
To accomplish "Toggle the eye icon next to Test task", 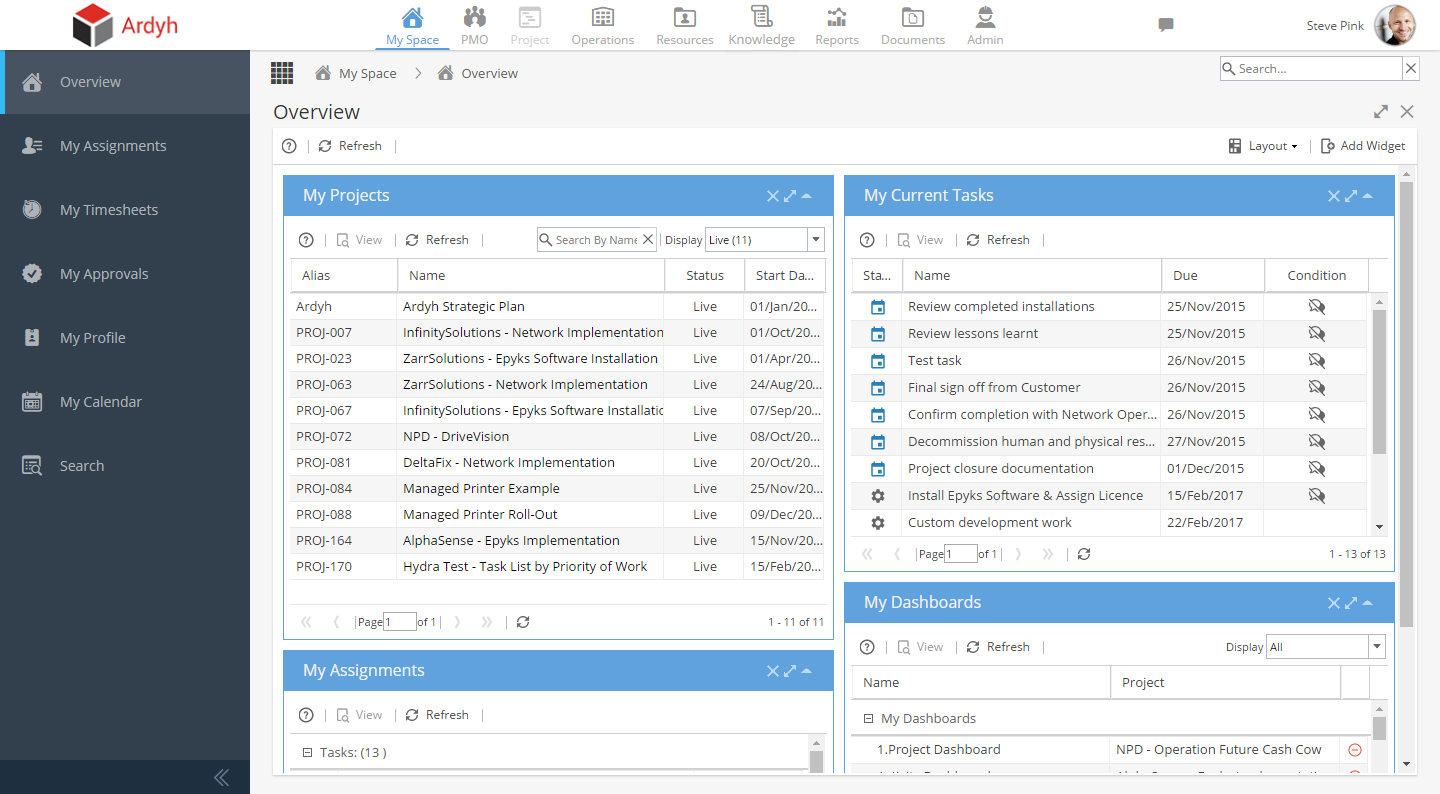I will coord(1317,360).
